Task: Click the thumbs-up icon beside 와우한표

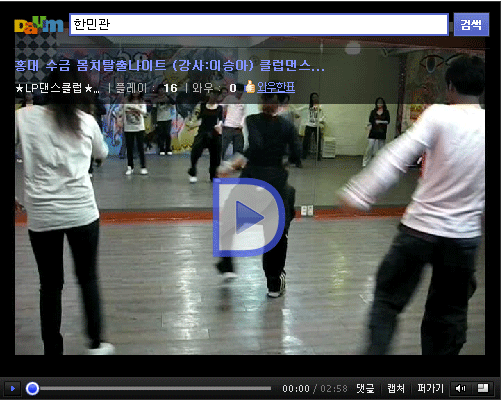Action: coord(250,87)
